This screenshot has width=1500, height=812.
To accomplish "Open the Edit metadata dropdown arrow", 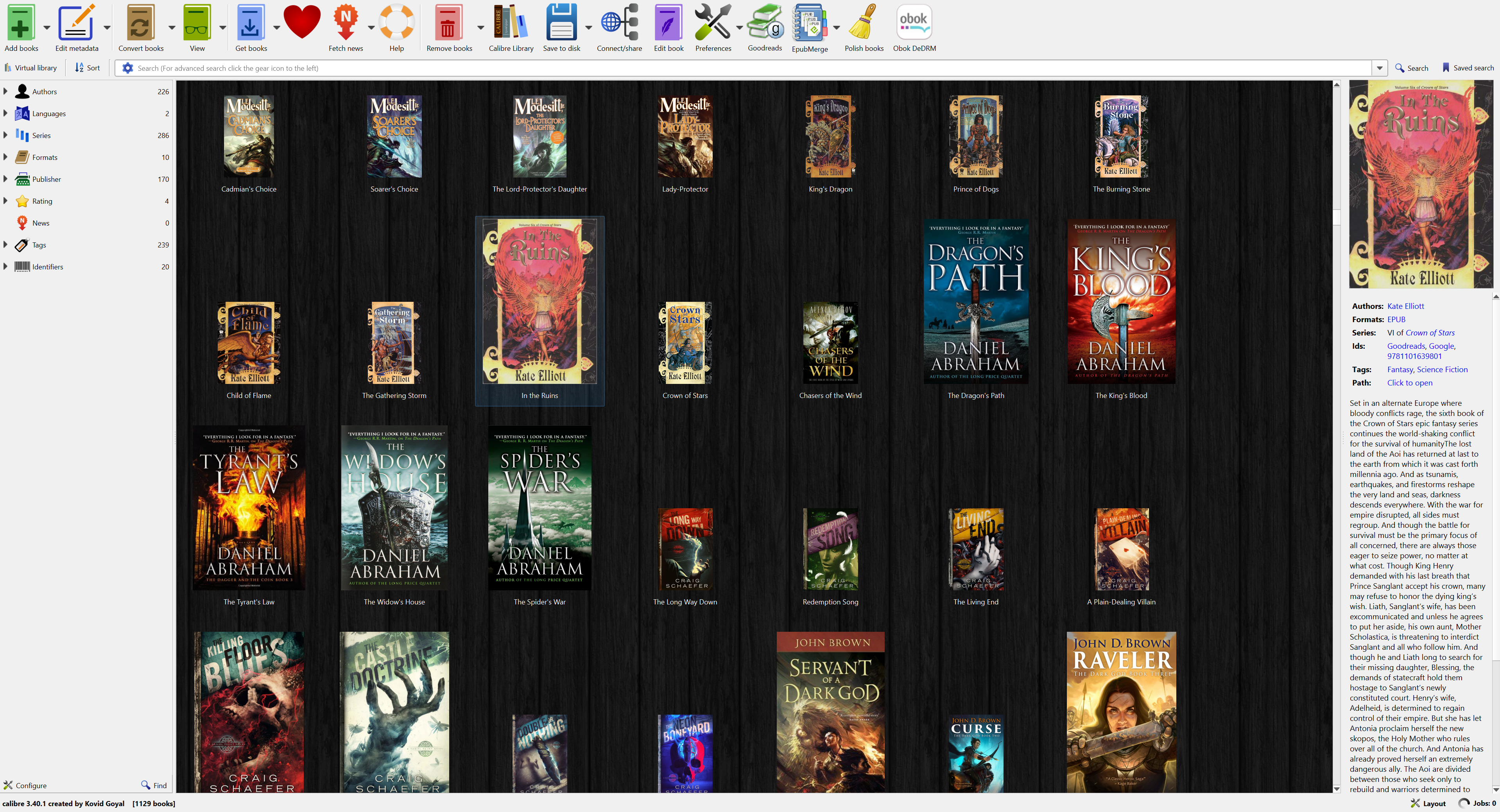I will [107, 27].
